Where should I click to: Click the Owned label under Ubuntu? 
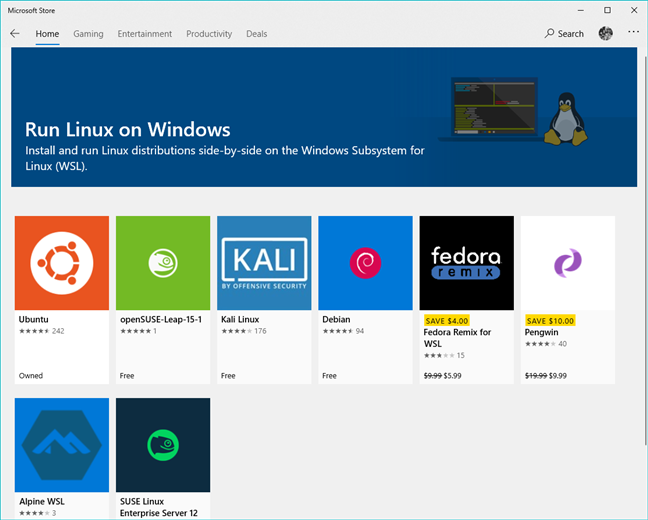[31, 376]
